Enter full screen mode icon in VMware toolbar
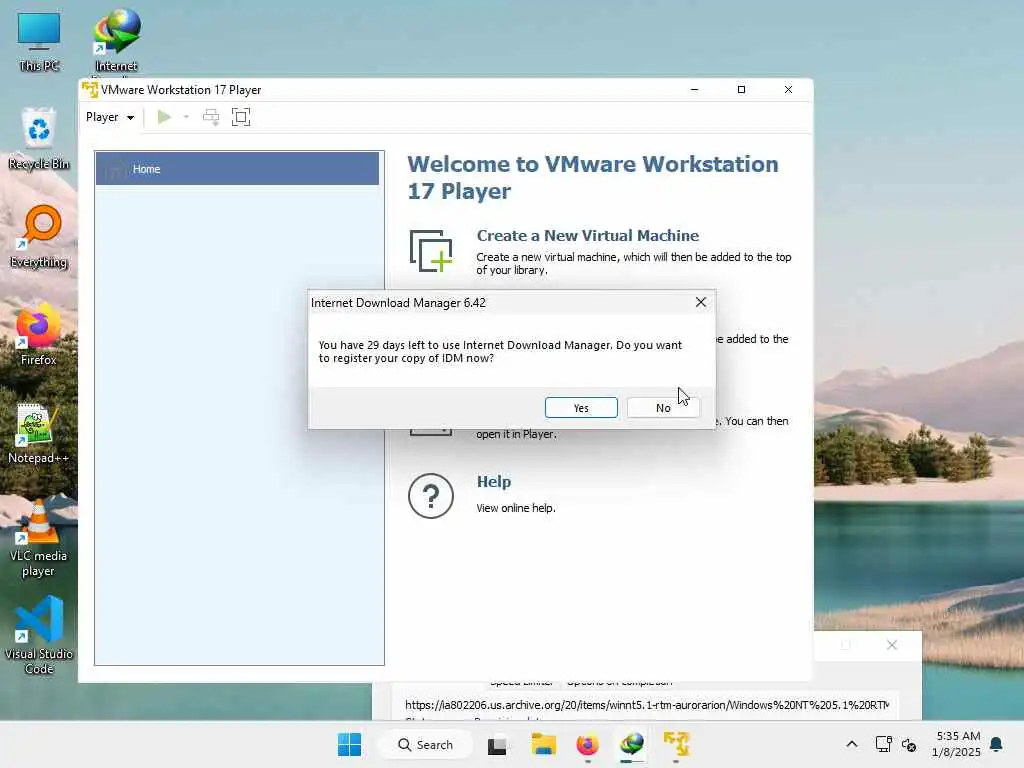The height and width of the screenshot is (768, 1024). (x=241, y=117)
